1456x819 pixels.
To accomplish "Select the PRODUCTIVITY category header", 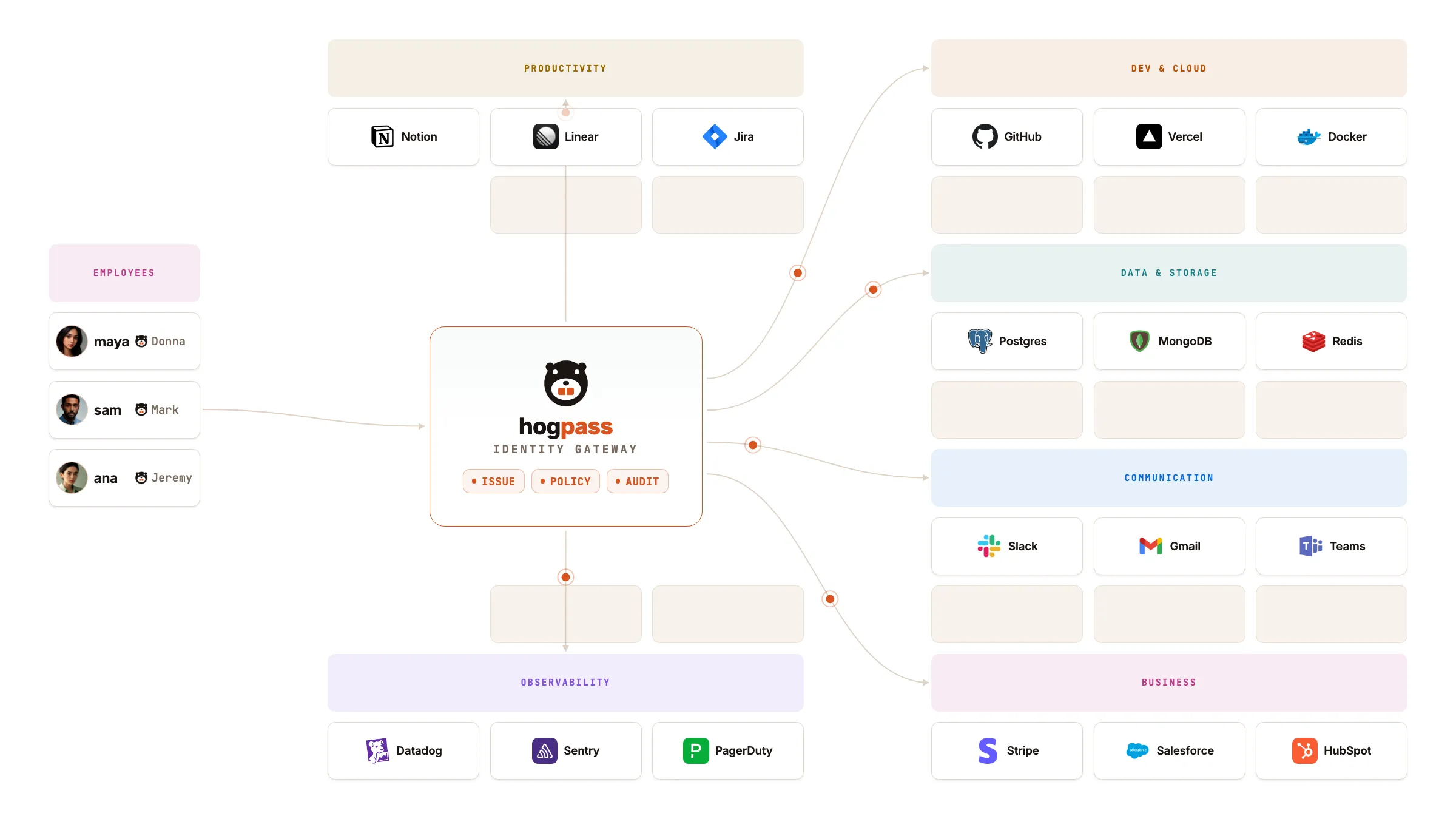I will coord(565,68).
